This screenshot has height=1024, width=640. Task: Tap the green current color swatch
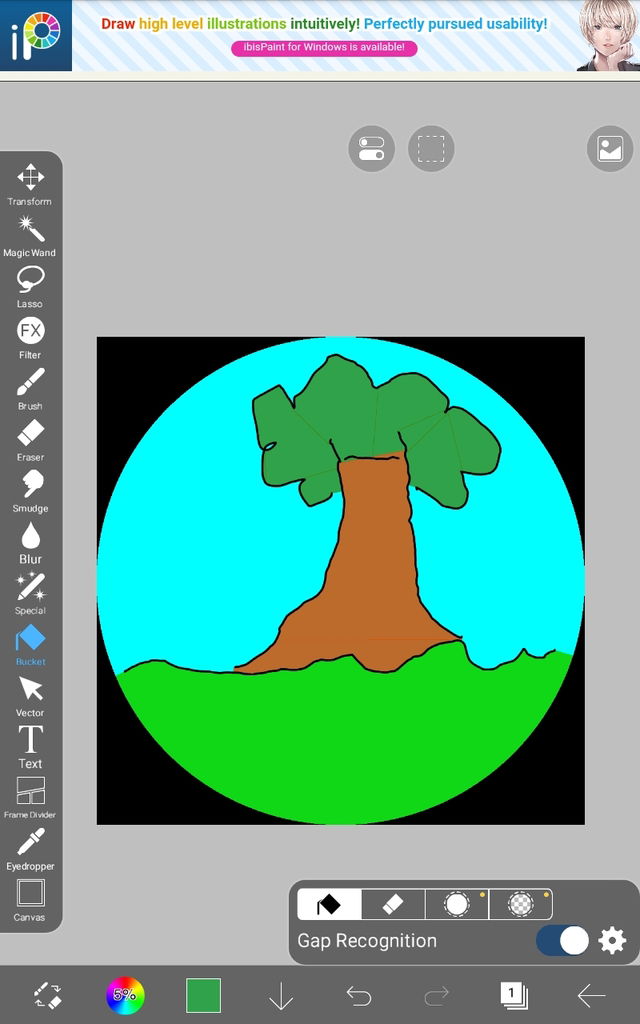203,995
